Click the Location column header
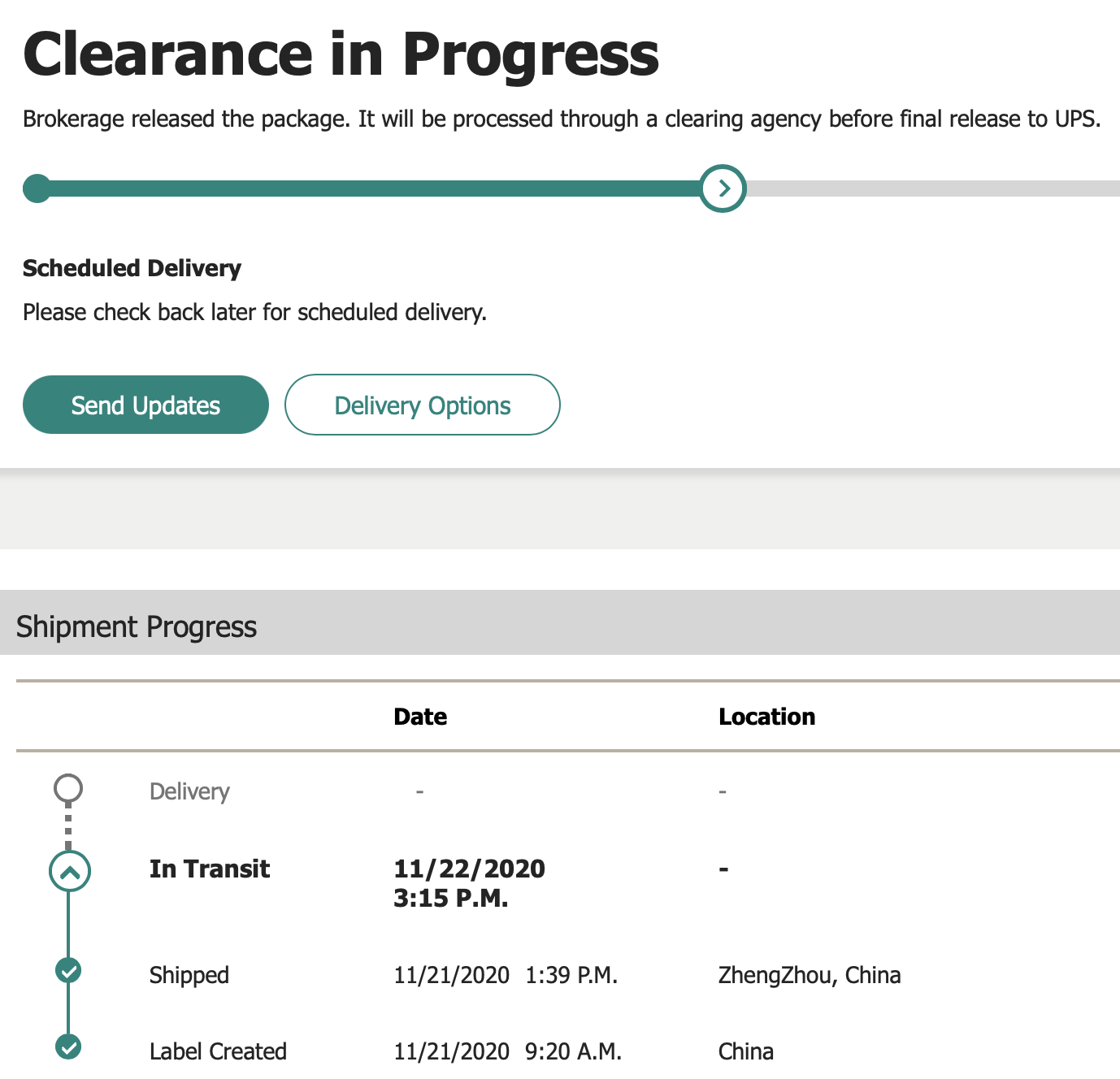The image size is (1120, 1079). tap(766, 717)
